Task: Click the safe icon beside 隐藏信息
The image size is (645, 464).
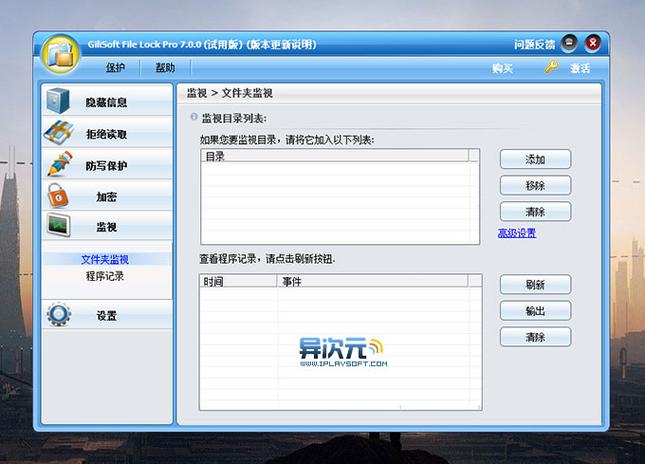Action: coord(58,100)
